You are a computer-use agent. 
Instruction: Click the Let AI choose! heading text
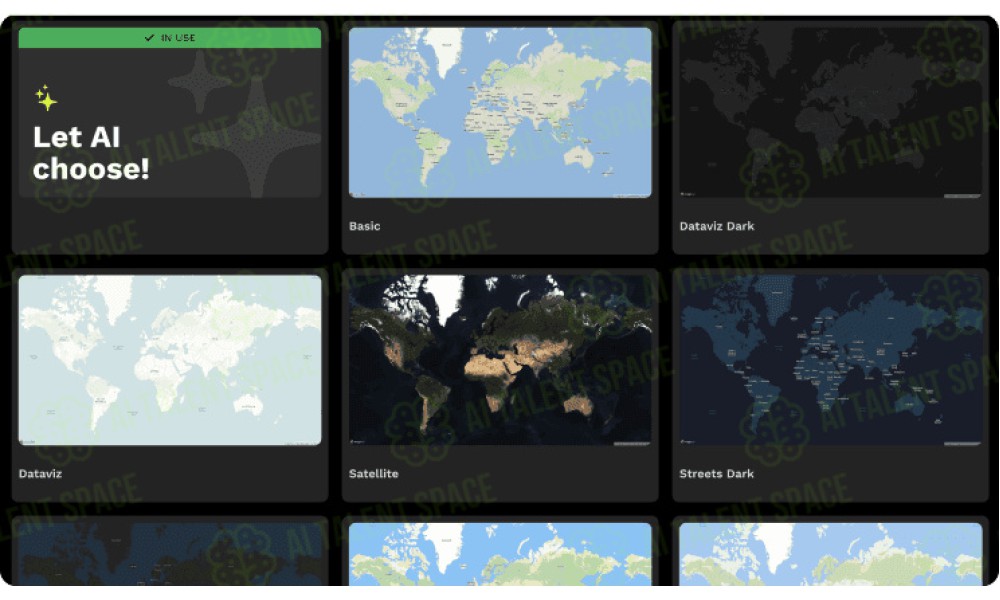[91, 153]
